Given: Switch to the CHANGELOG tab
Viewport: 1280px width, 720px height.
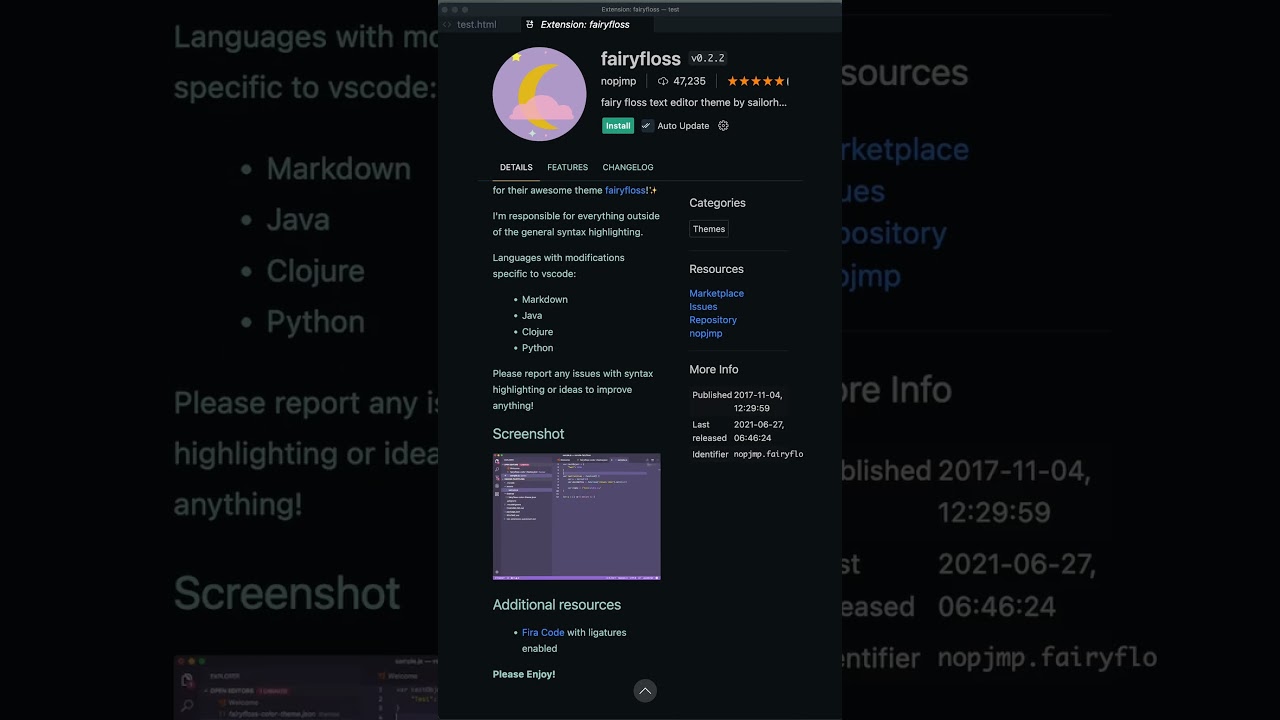Looking at the screenshot, I should pyautogui.click(x=628, y=167).
